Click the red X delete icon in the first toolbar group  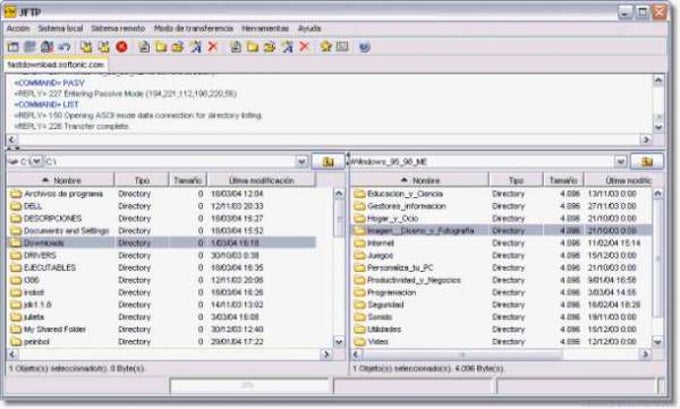pos(213,46)
